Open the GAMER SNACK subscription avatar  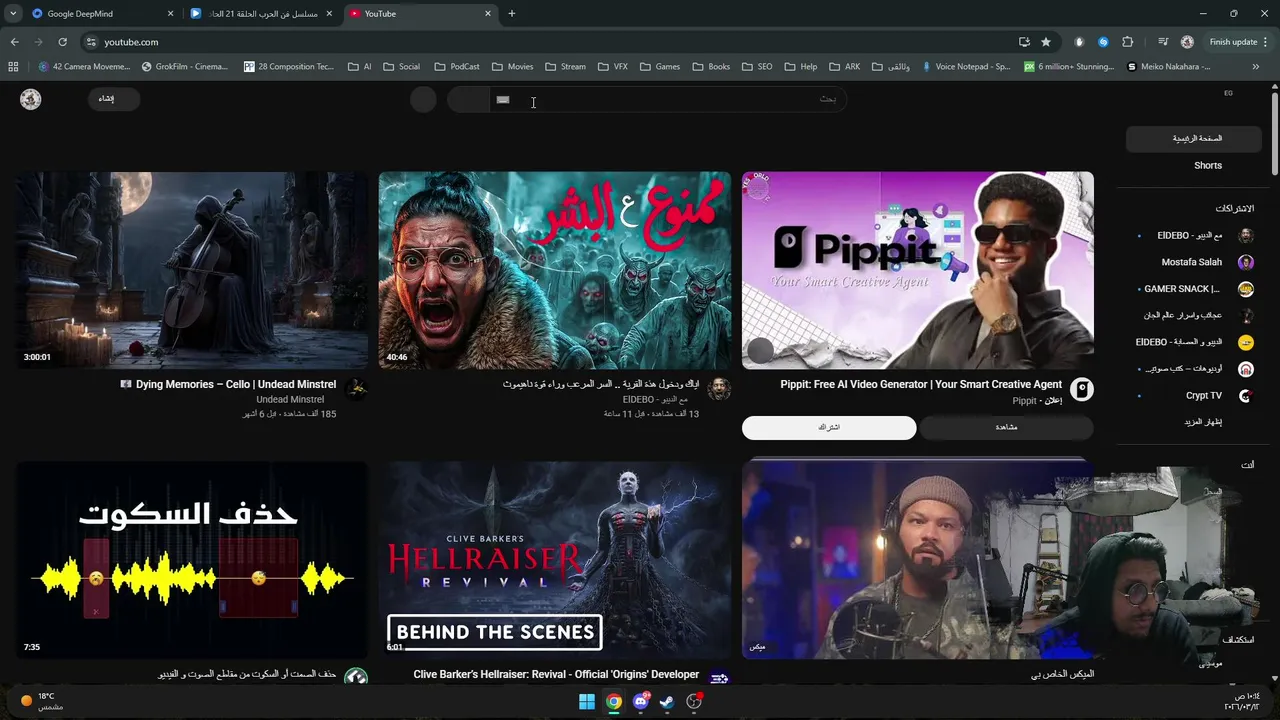[1246, 289]
